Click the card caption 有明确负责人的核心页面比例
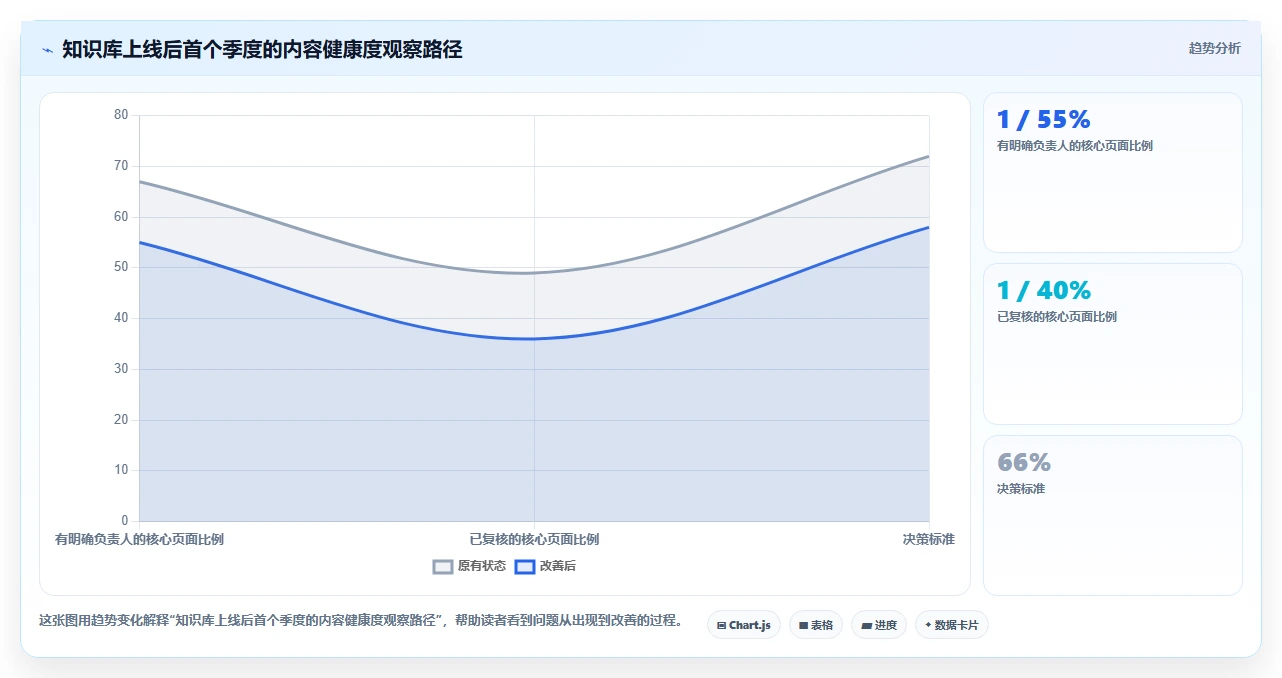1282x678 pixels. tap(1075, 146)
